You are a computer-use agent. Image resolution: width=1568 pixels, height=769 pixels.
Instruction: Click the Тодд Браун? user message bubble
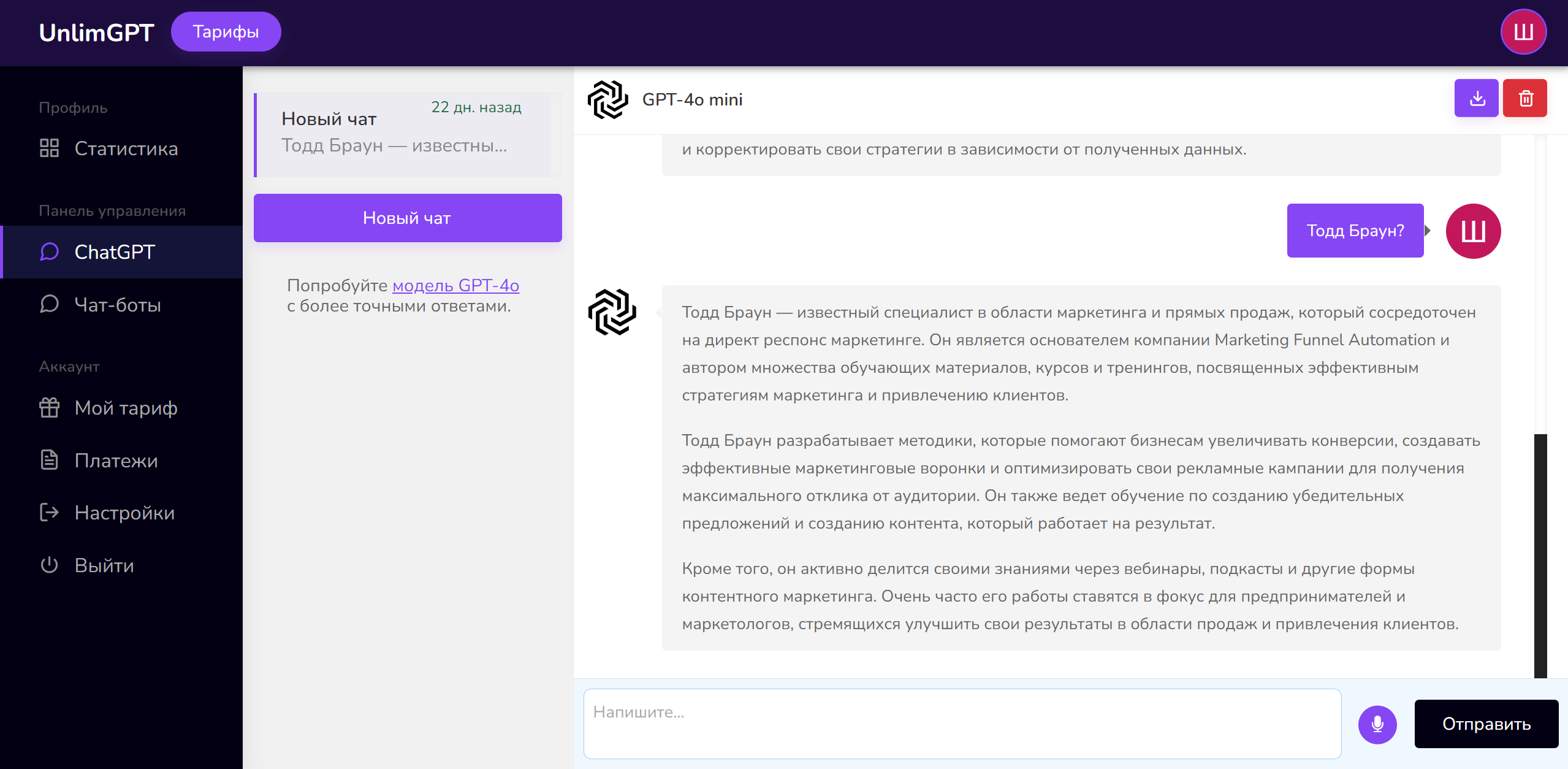[x=1355, y=231]
